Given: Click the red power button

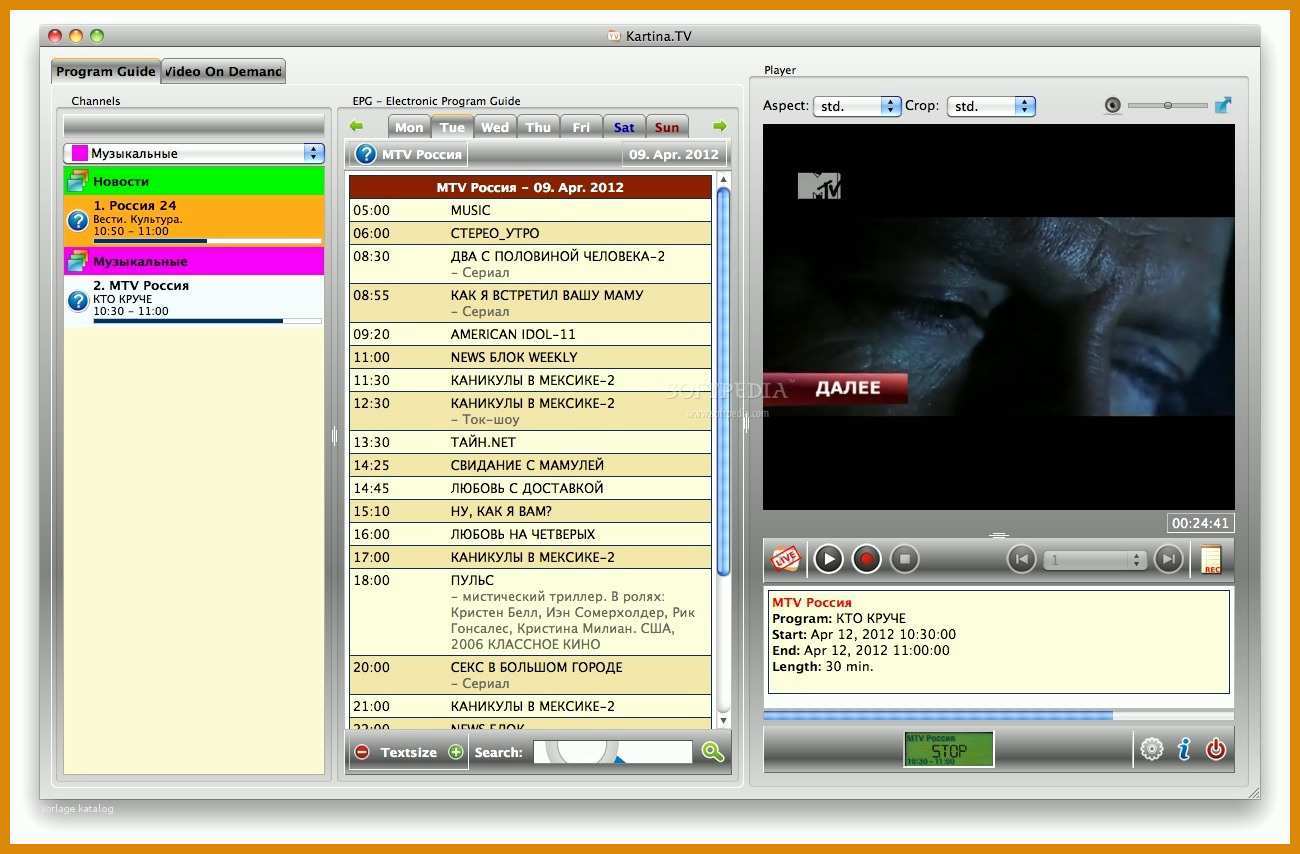Looking at the screenshot, I should pyautogui.click(x=1216, y=749).
